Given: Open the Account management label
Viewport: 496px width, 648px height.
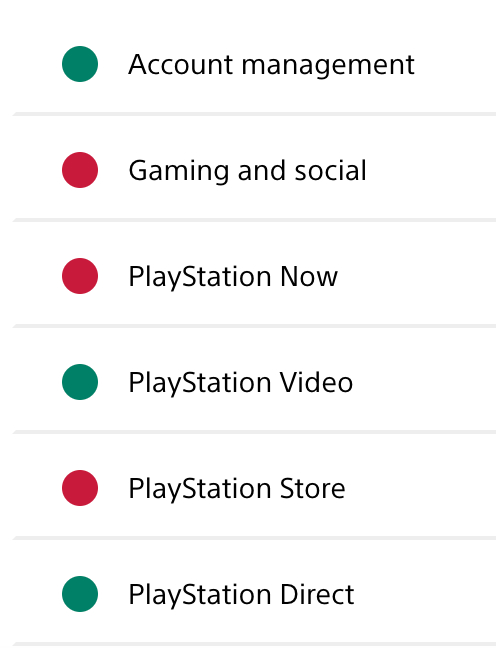Looking at the screenshot, I should coord(271,65).
